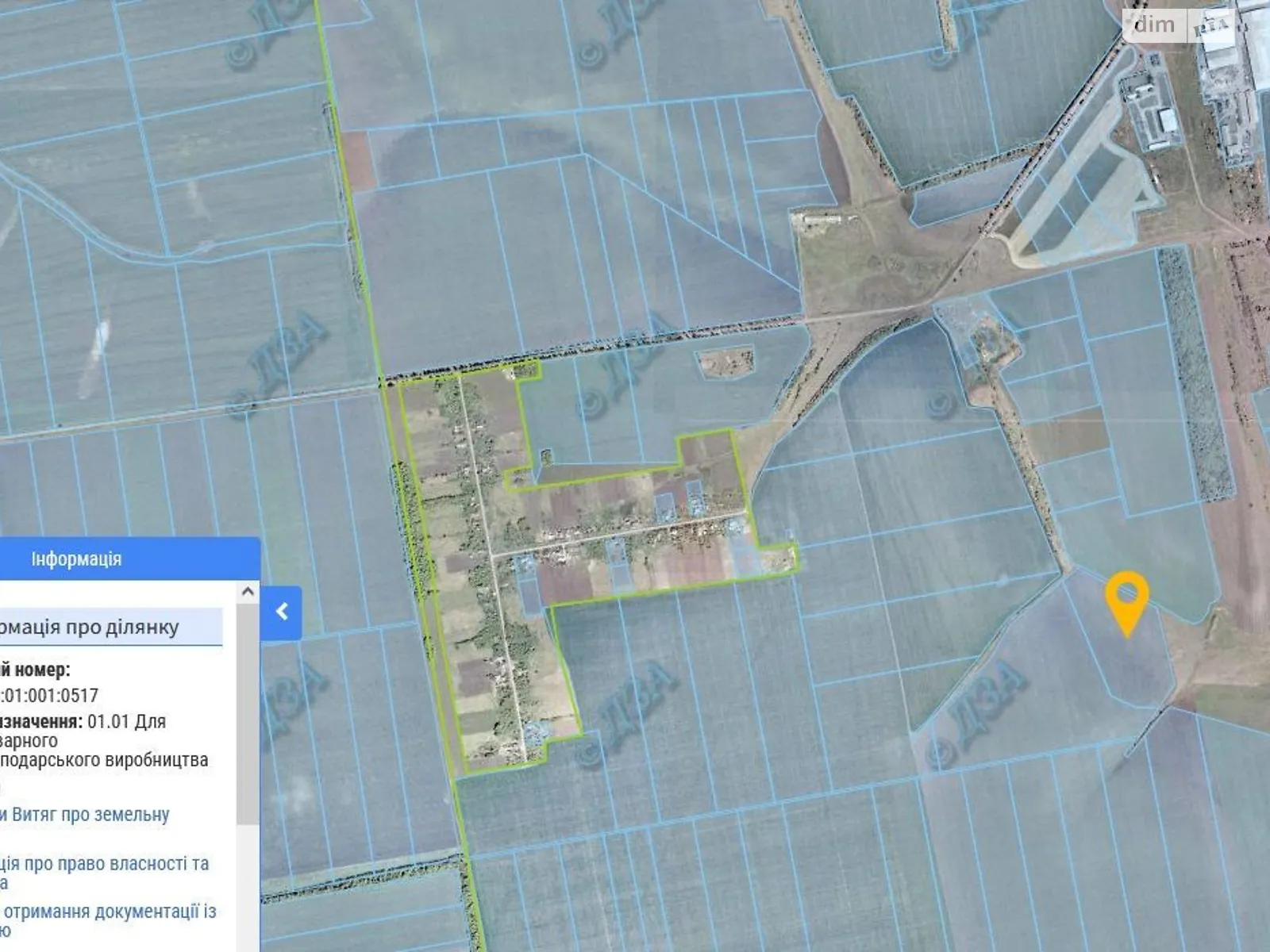Collapse the information side panel with chevron
The height and width of the screenshot is (952, 1270).
[x=281, y=612]
